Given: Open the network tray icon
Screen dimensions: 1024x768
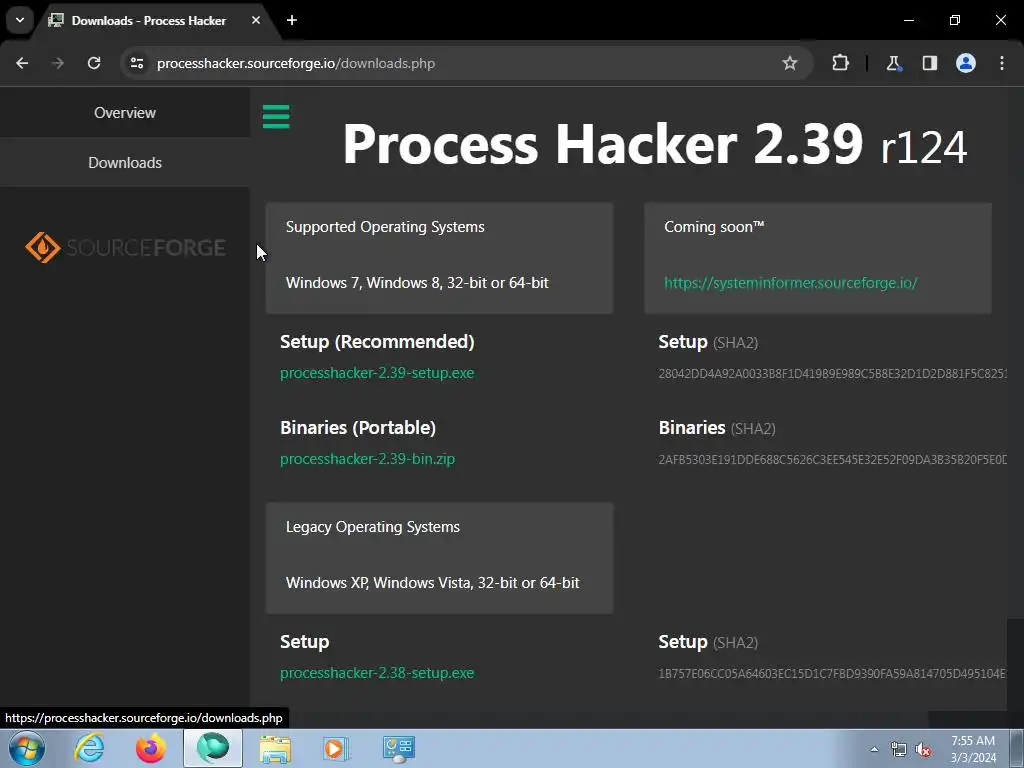Looking at the screenshot, I should pyautogui.click(x=899, y=750).
